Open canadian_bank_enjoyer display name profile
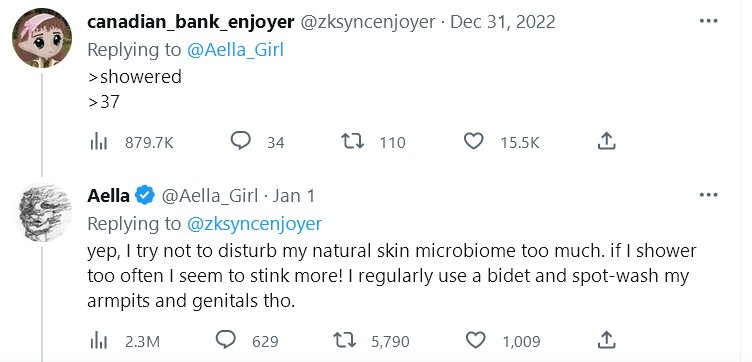This screenshot has height=362, width=752. (x=190, y=22)
